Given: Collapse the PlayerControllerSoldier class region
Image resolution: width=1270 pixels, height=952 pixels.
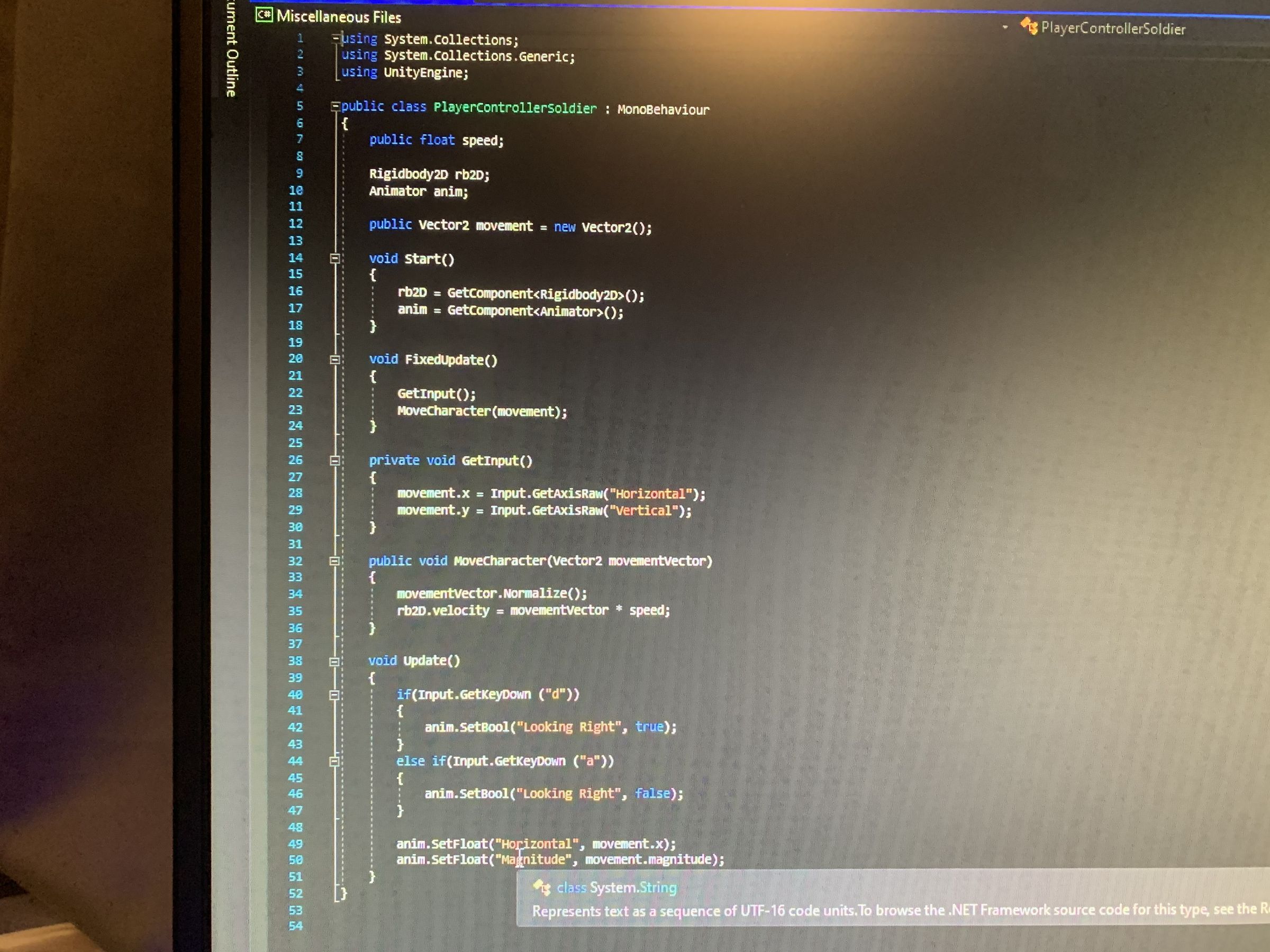Looking at the screenshot, I should 336,106.
